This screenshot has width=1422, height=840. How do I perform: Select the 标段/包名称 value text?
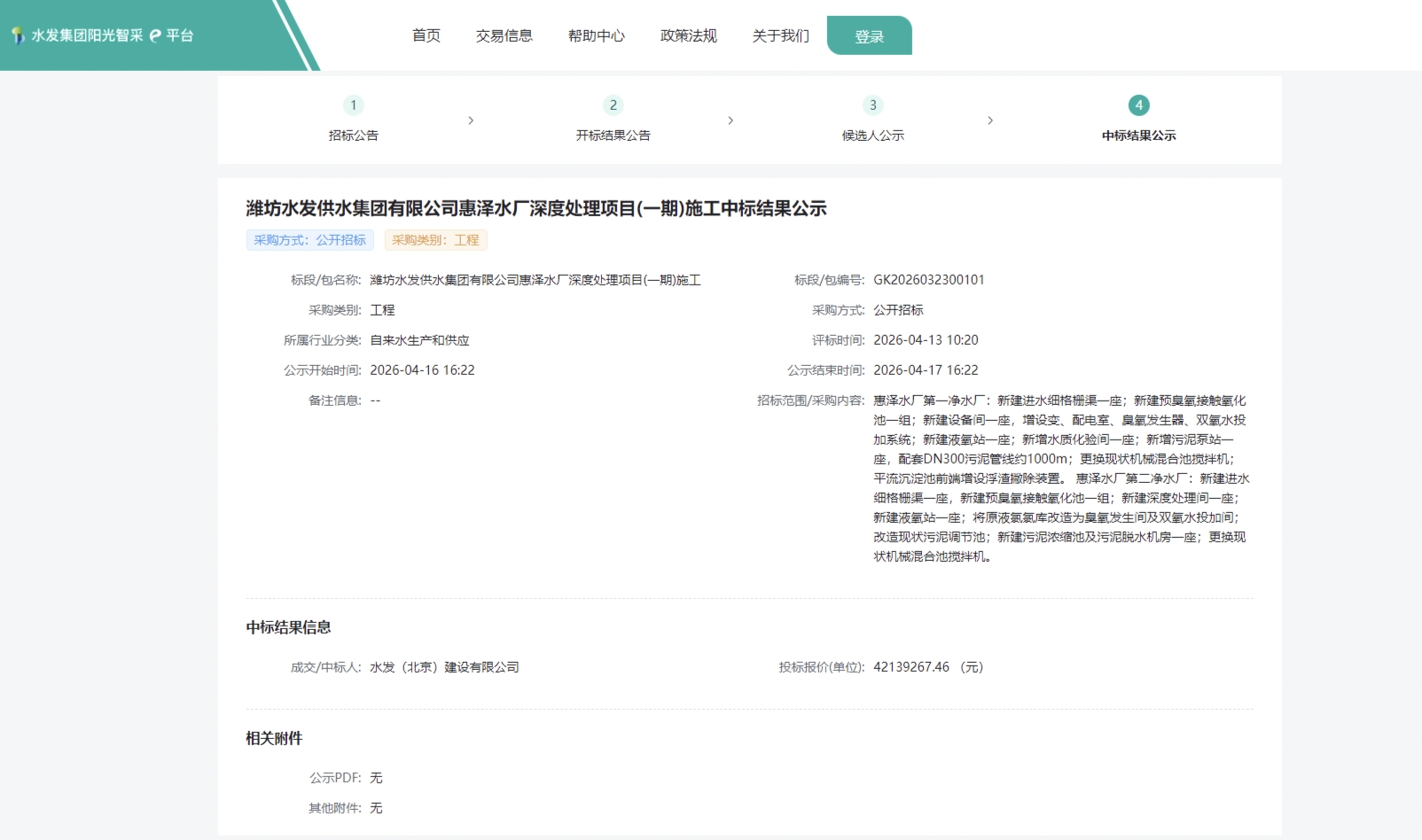[535, 280]
